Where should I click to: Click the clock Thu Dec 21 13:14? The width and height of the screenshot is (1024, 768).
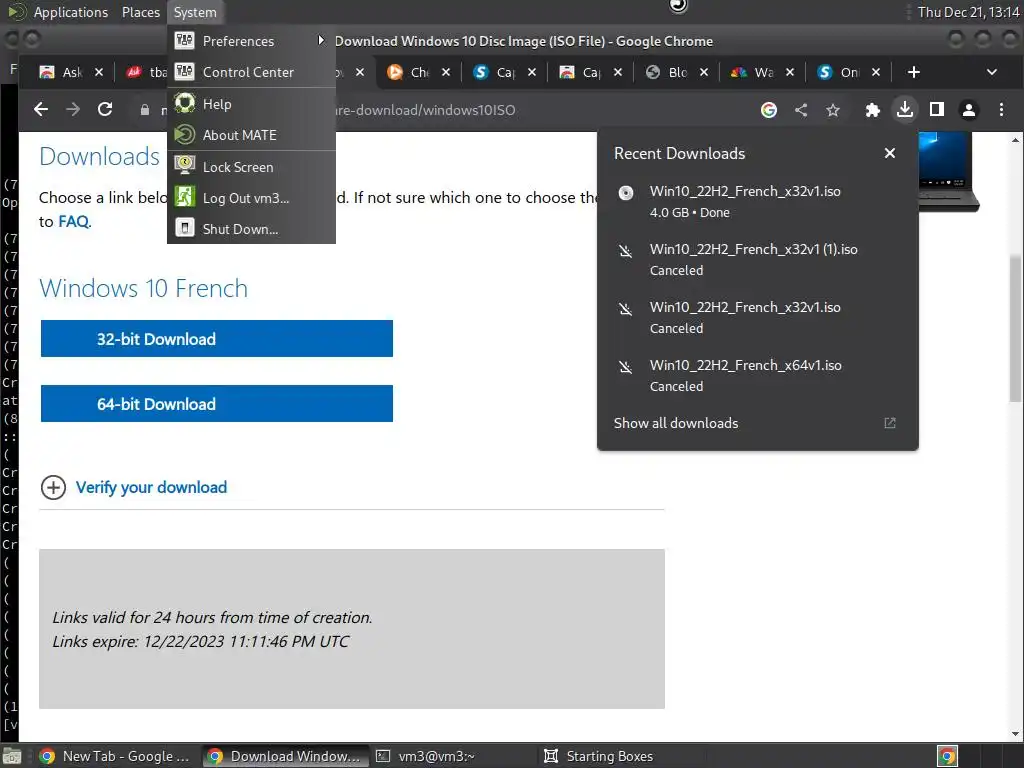[968, 12]
